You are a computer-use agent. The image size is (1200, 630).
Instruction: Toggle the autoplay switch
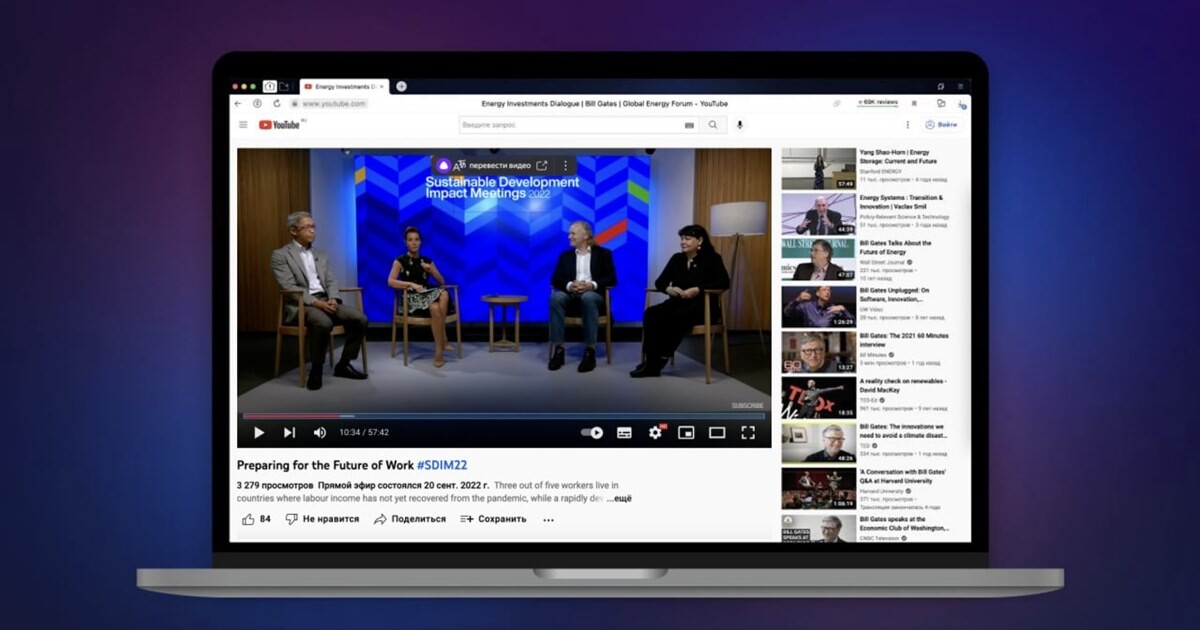[592, 433]
